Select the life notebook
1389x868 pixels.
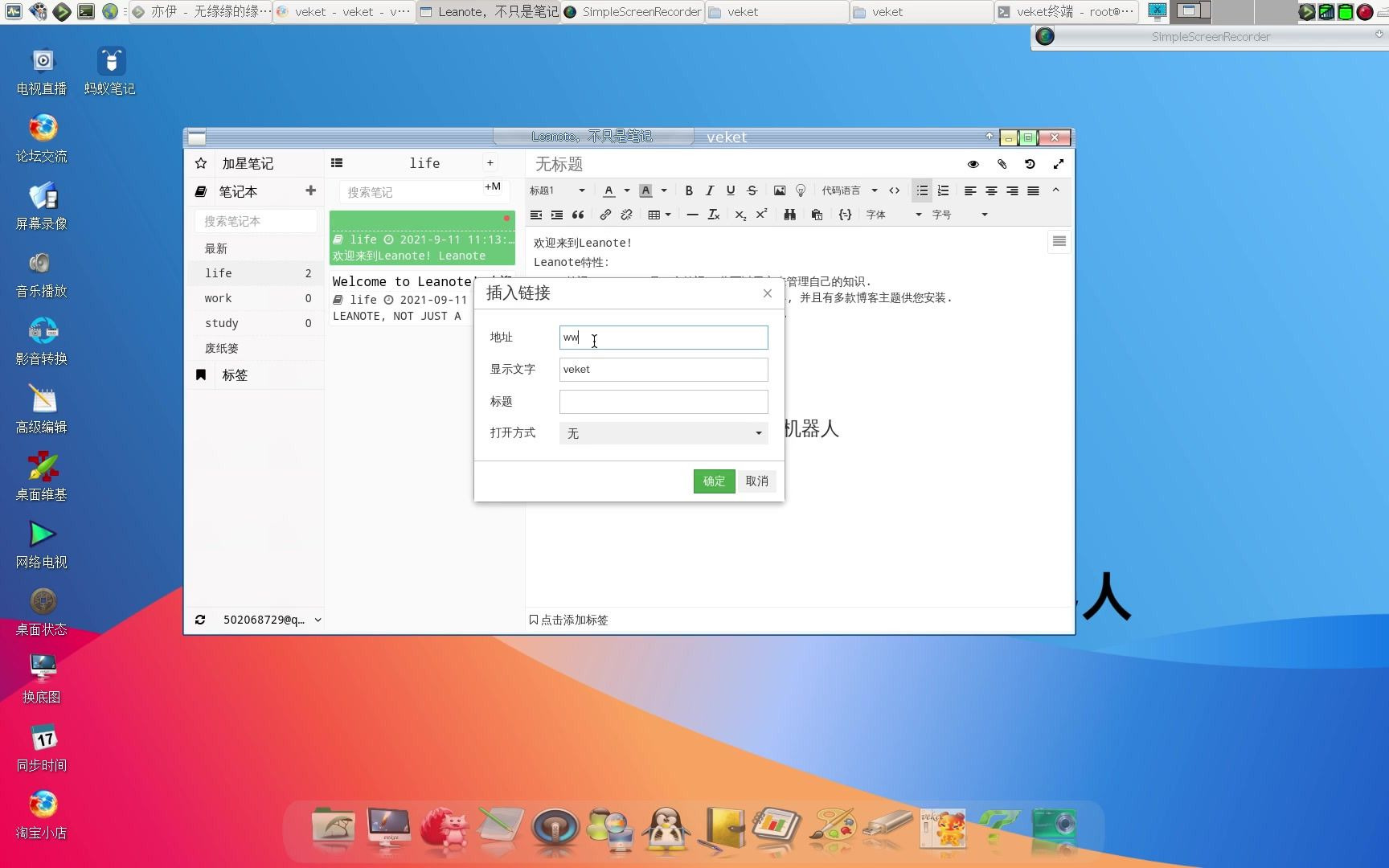257,273
